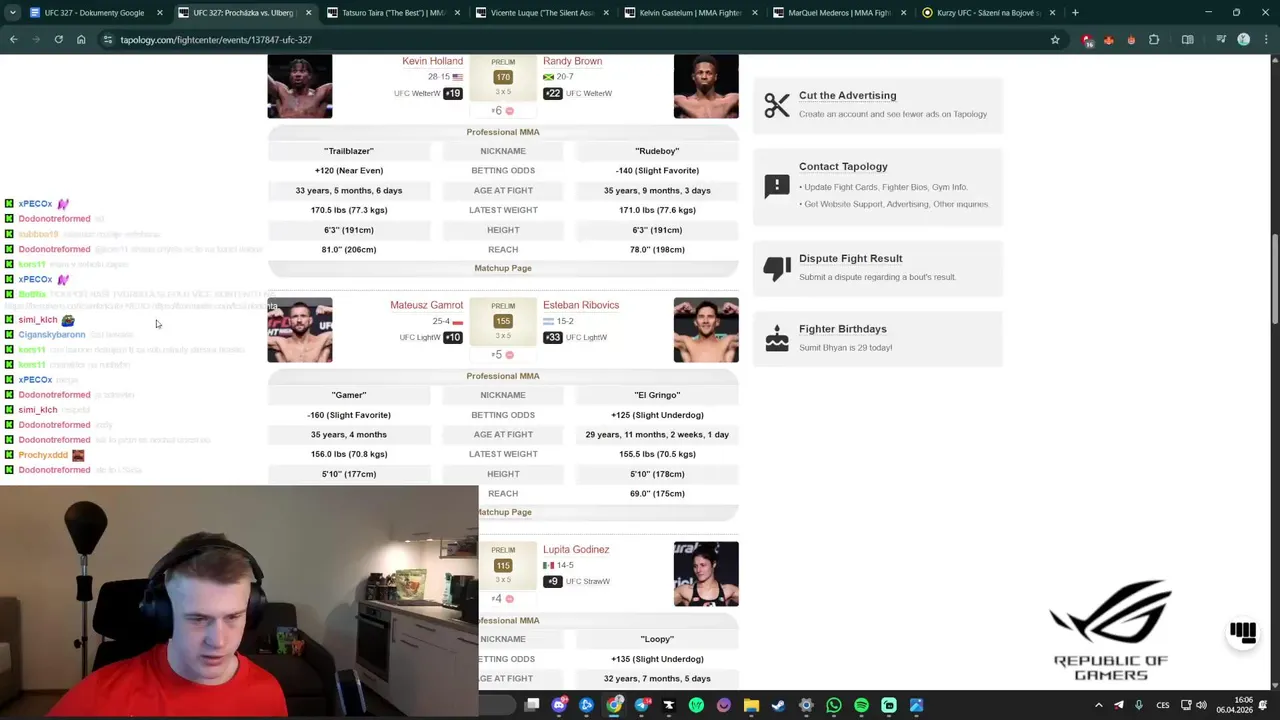Open the Task View taskbar icon
The height and width of the screenshot is (720, 1280).
click(532, 705)
